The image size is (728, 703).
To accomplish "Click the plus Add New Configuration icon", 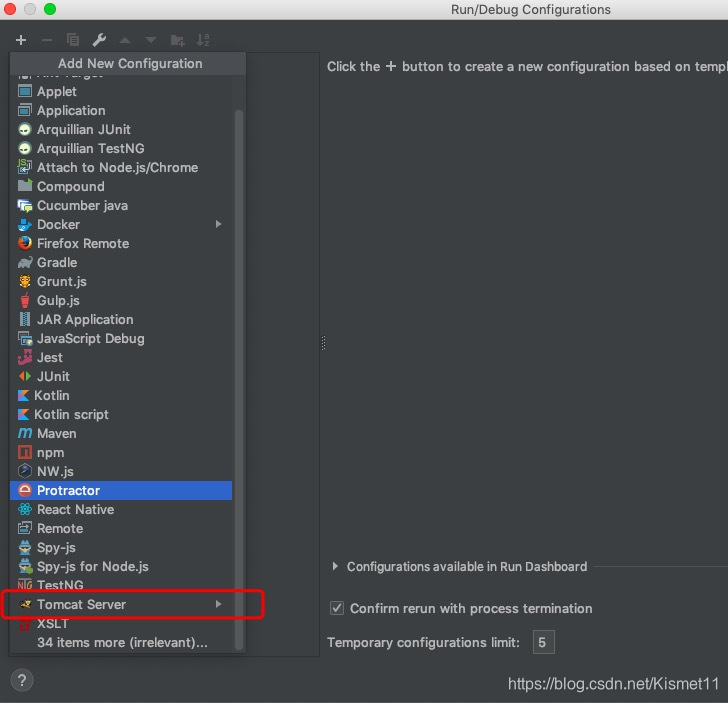I will 21,40.
